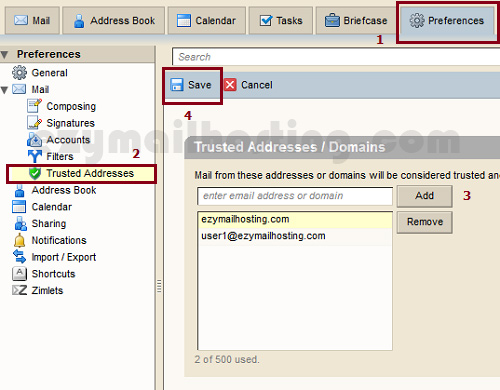500x390 pixels.
Task: Open Sharing preferences
Action: [x=49, y=224]
